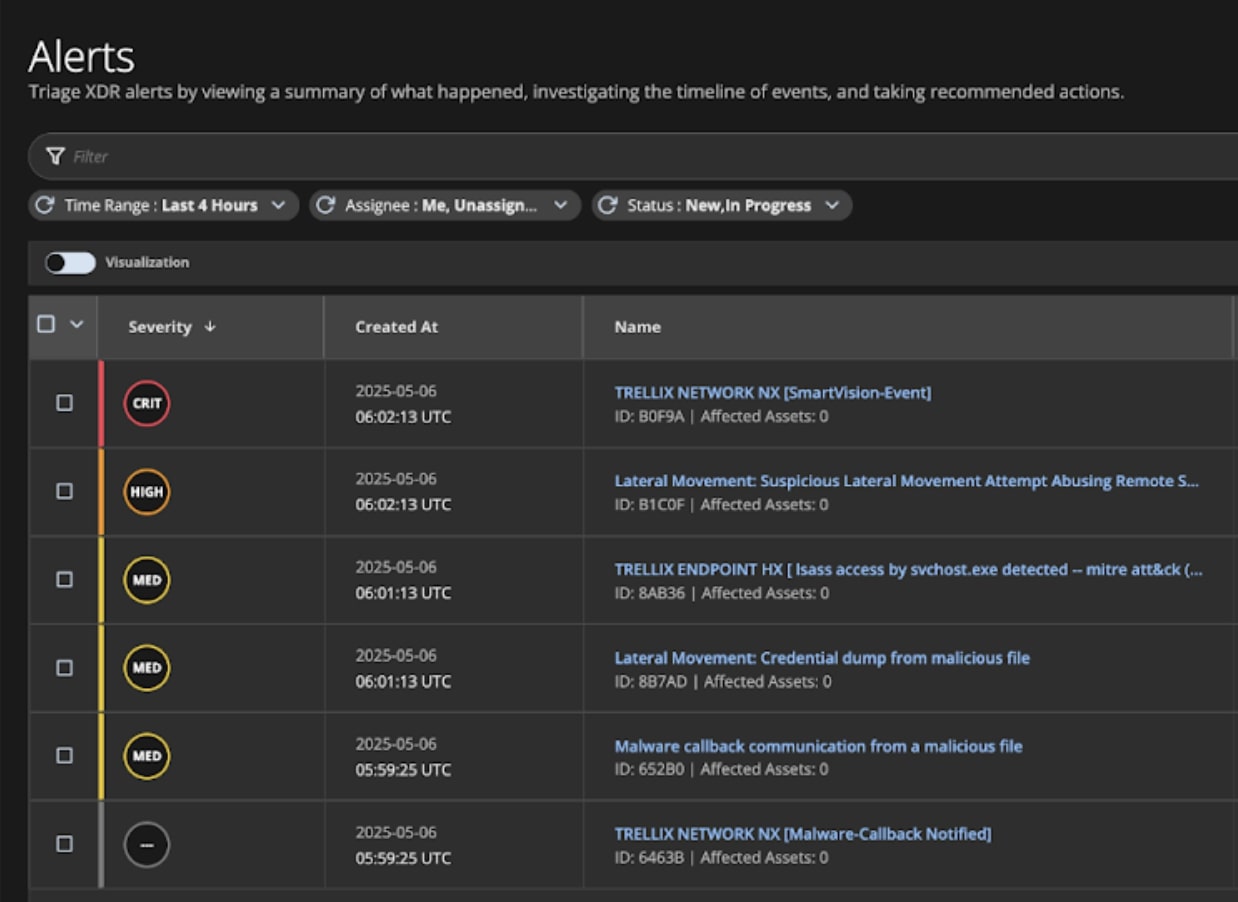Click refresh icon on Assignee filter

point(325,205)
